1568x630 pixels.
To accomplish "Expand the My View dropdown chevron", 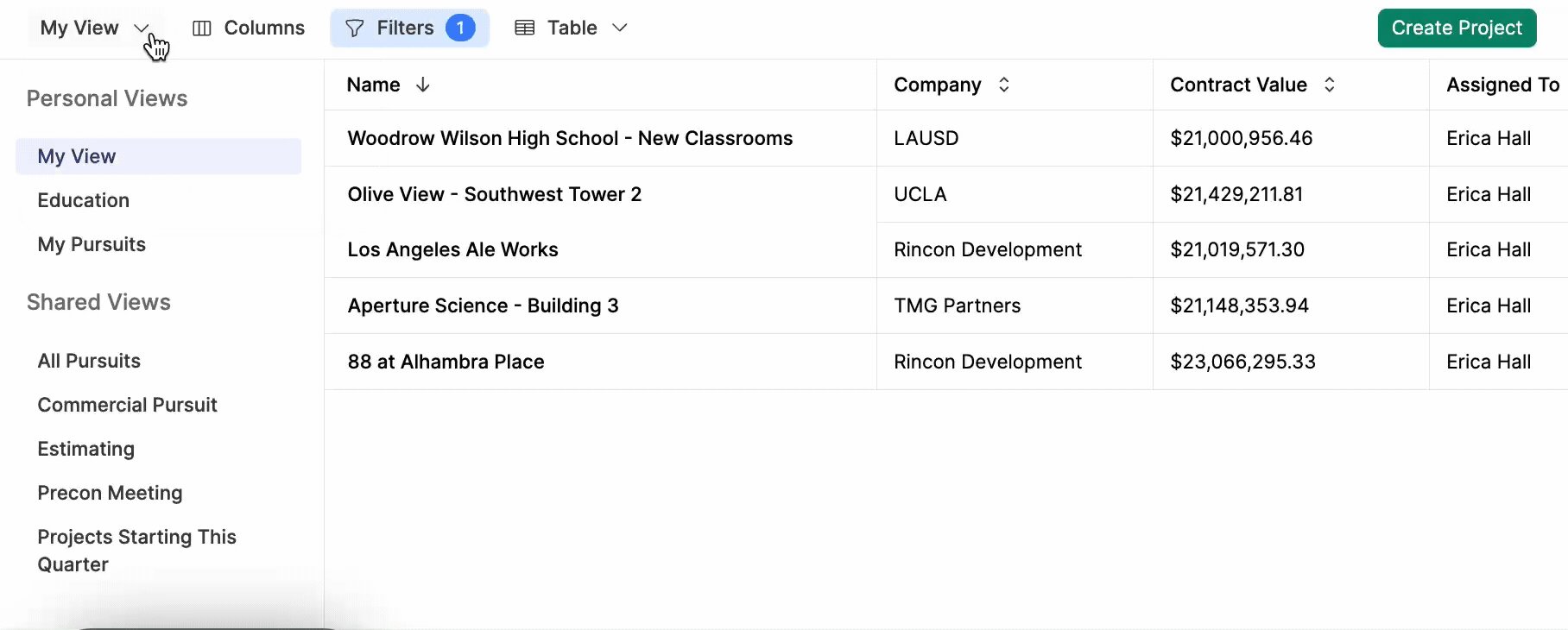I will (x=142, y=28).
